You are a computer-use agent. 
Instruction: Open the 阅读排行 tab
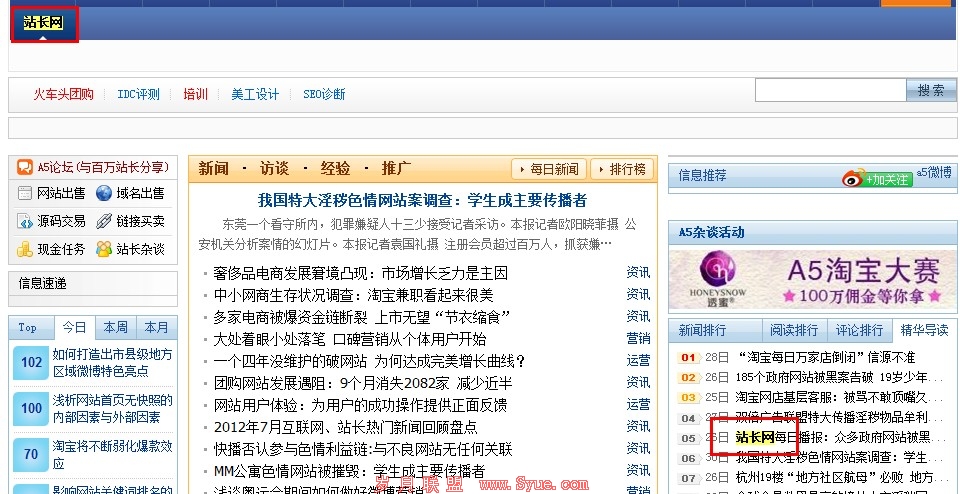point(794,330)
